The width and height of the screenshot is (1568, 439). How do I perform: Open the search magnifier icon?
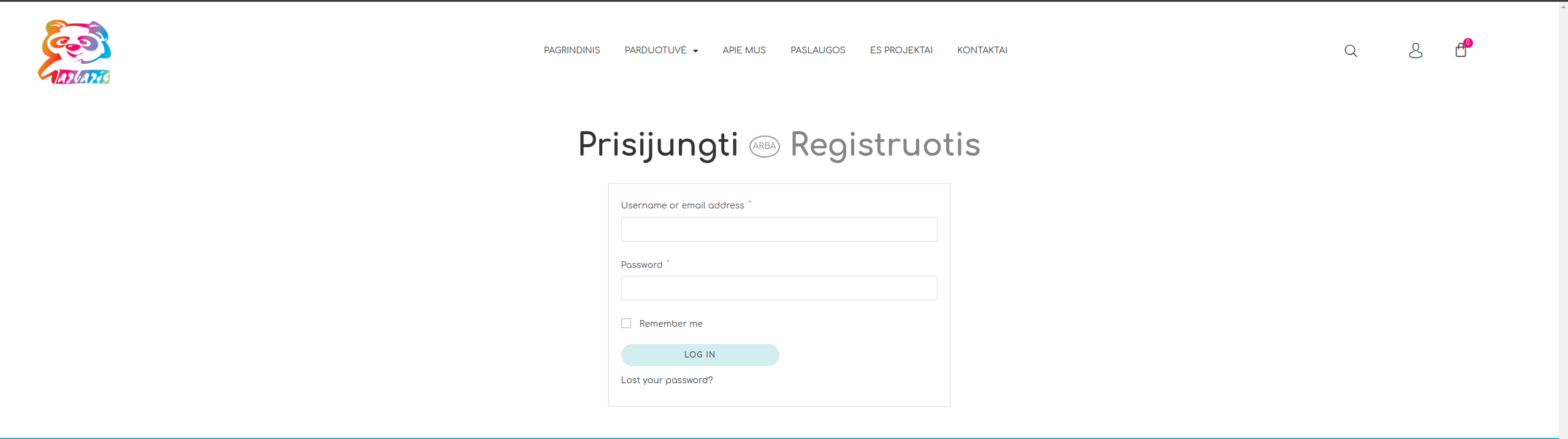[x=1350, y=51]
